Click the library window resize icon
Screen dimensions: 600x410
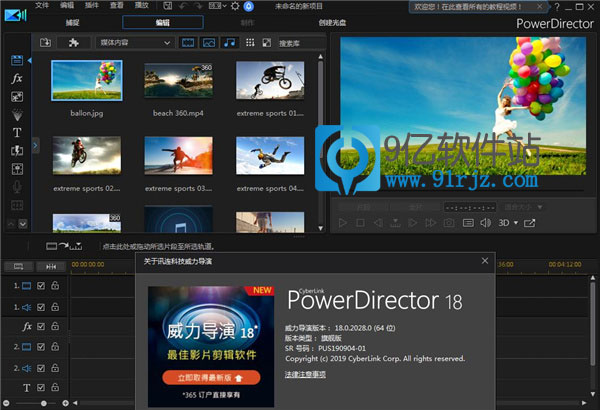pyautogui.click(x=267, y=42)
